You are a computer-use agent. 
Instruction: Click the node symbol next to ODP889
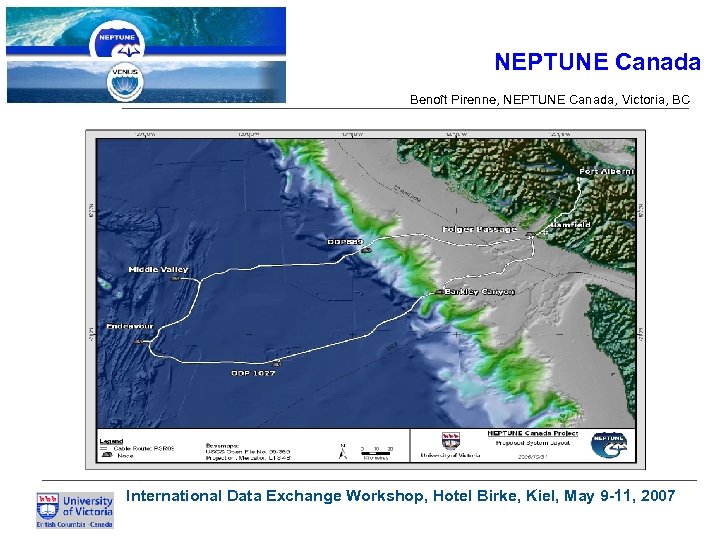point(366,250)
